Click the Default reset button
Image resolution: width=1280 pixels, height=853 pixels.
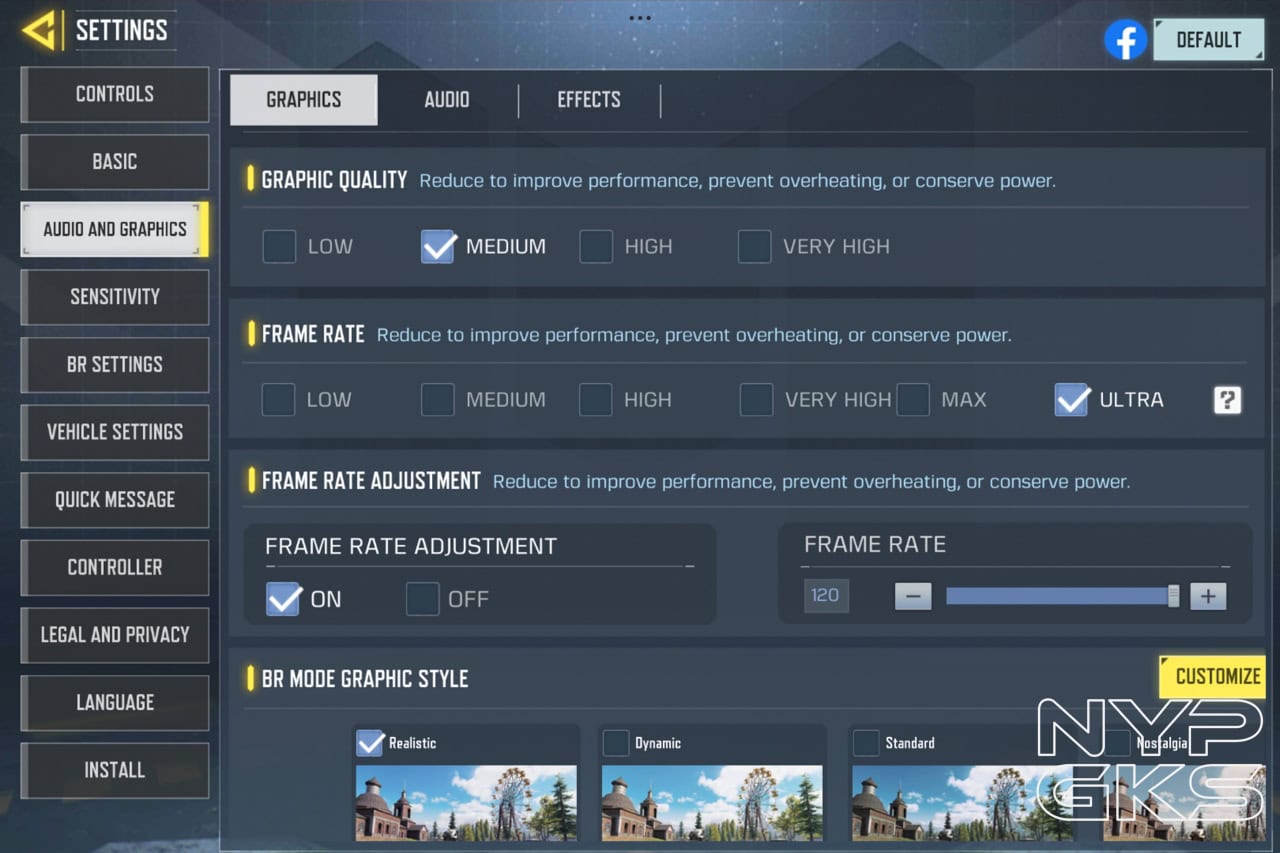click(1208, 40)
